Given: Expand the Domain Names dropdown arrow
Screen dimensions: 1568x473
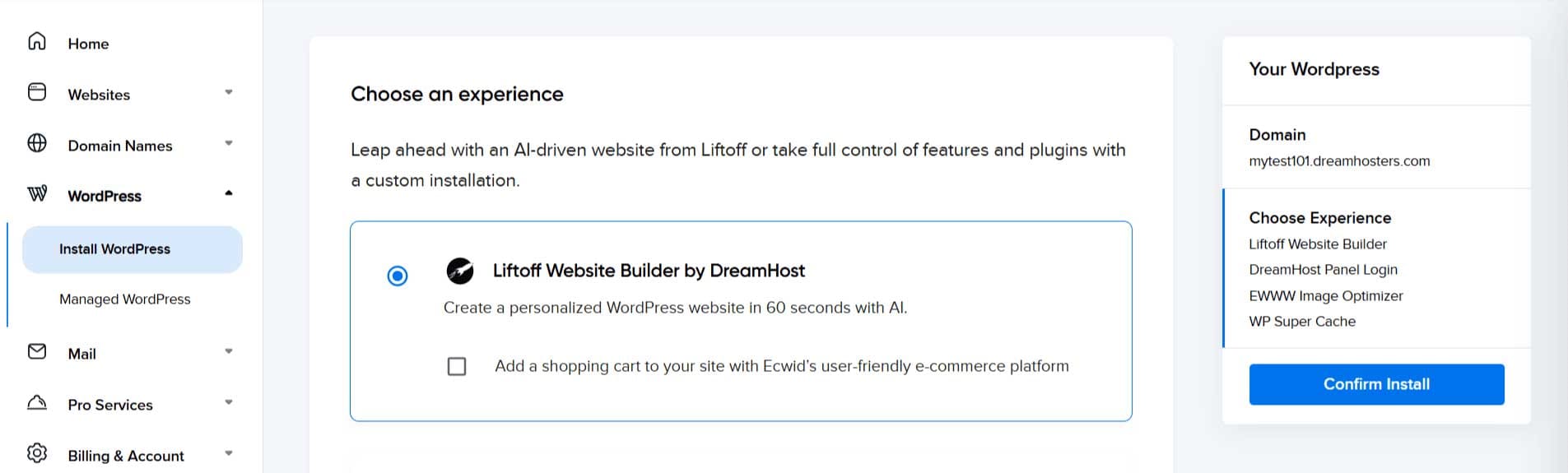Looking at the screenshot, I should pos(229,143).
